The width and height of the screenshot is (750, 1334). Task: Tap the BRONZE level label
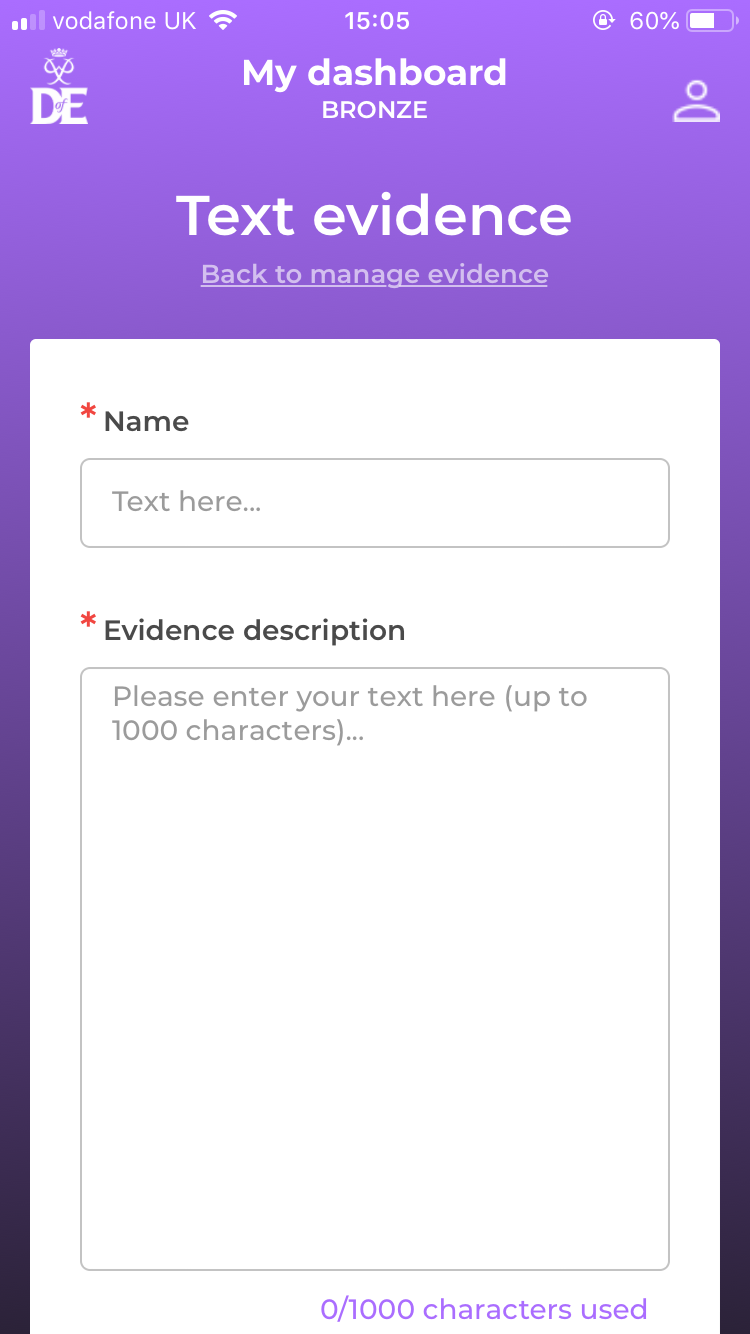pos(375,111)
